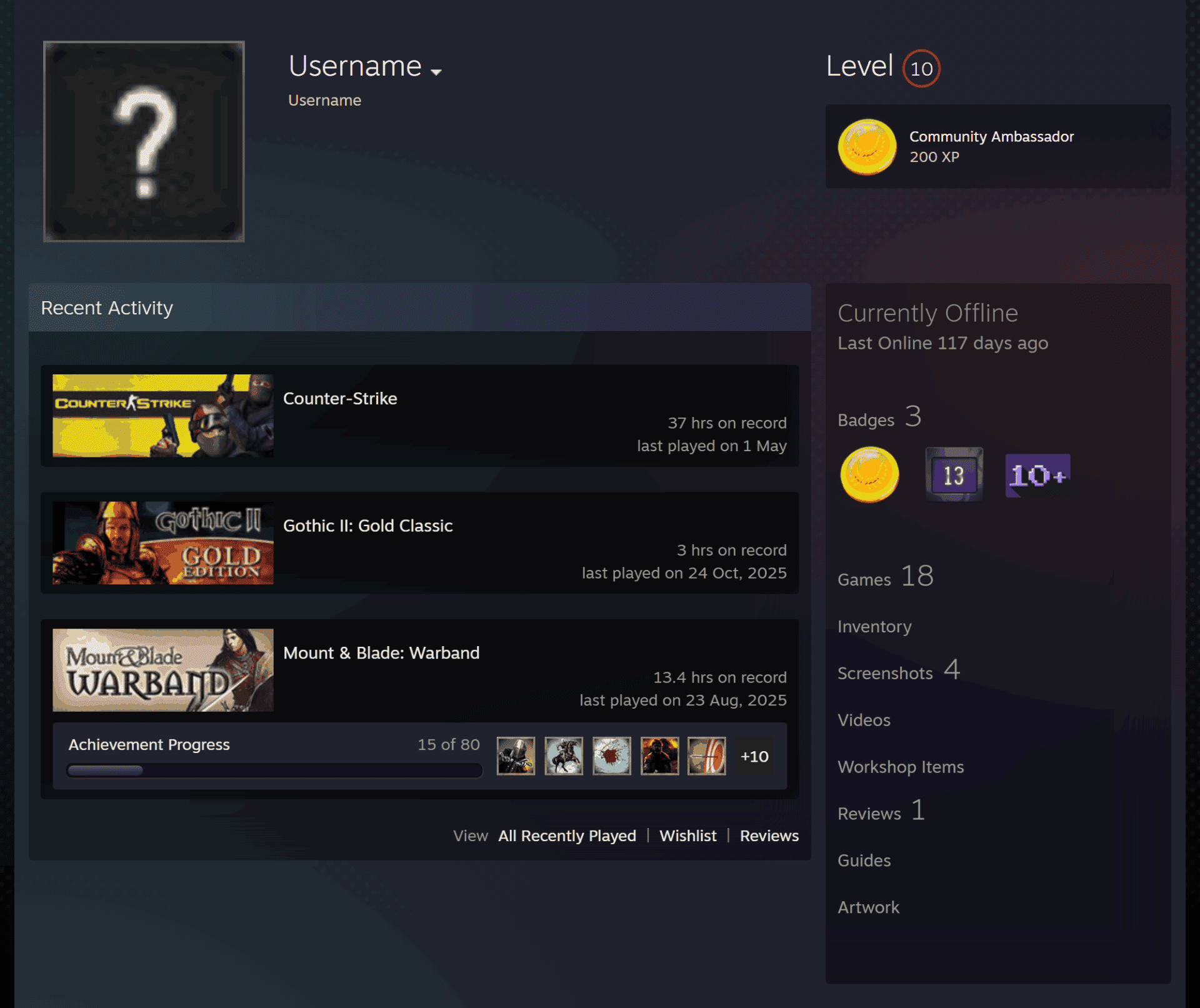
Task: View the archery target achievement icon
Action: click(707, 756)
